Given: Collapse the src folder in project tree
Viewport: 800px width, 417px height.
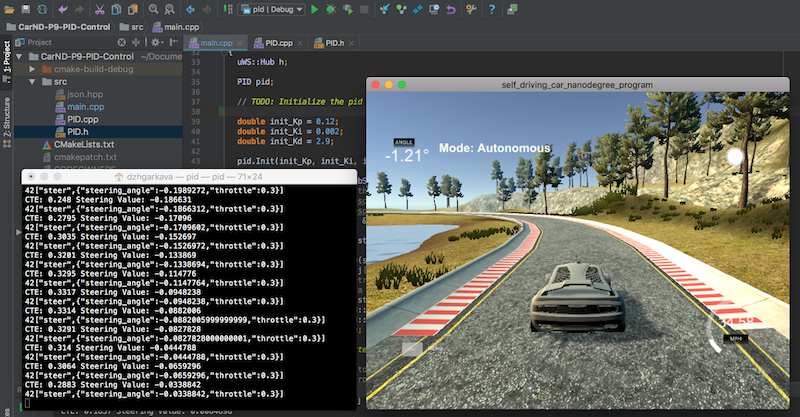Looking at the screenshot, I should [32, 82].
